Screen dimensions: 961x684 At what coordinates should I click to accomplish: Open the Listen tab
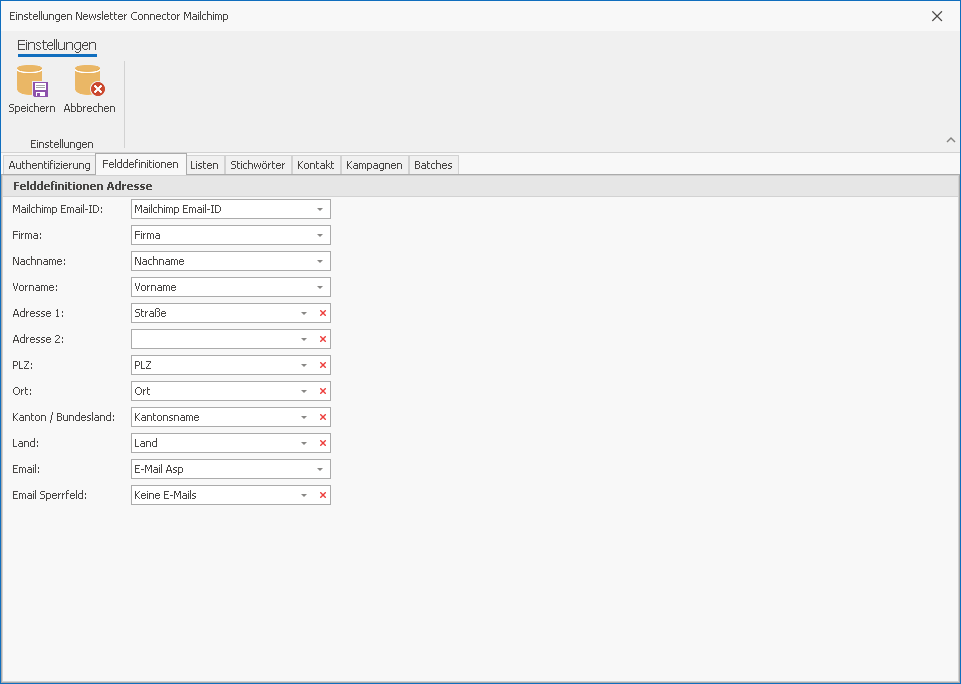(x=204, y=165)
